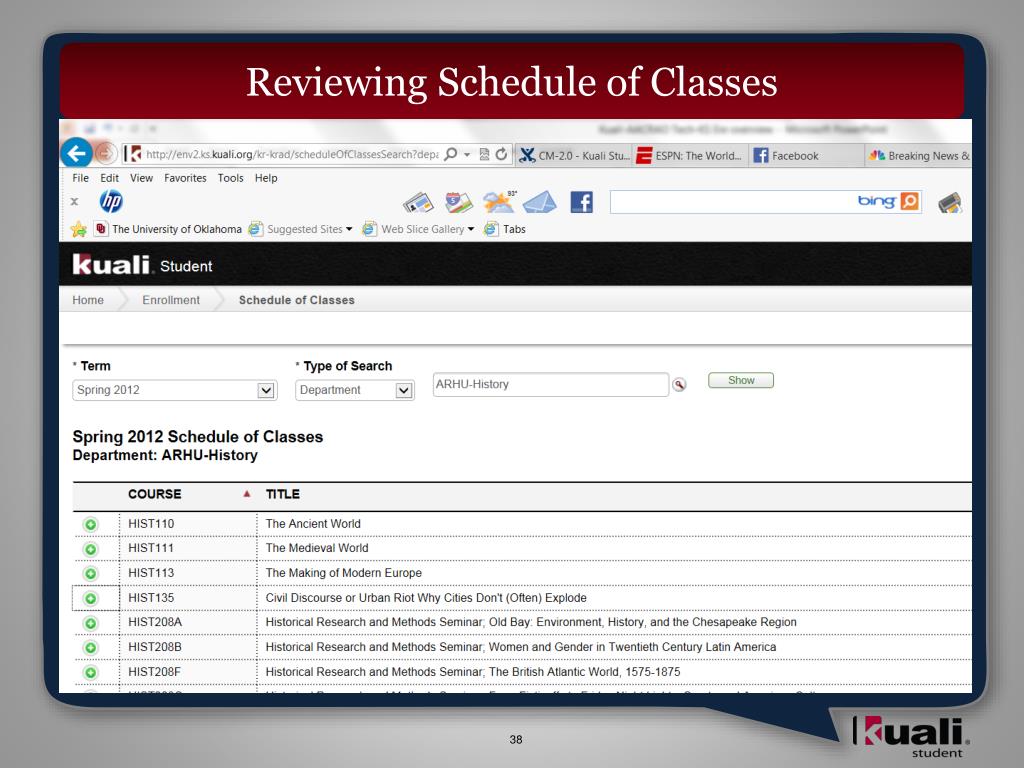This screenshot has height=768, width=1024.
Task: Expand the HIST110 course row
Action: pyautogui.click(x=91, y=524)
